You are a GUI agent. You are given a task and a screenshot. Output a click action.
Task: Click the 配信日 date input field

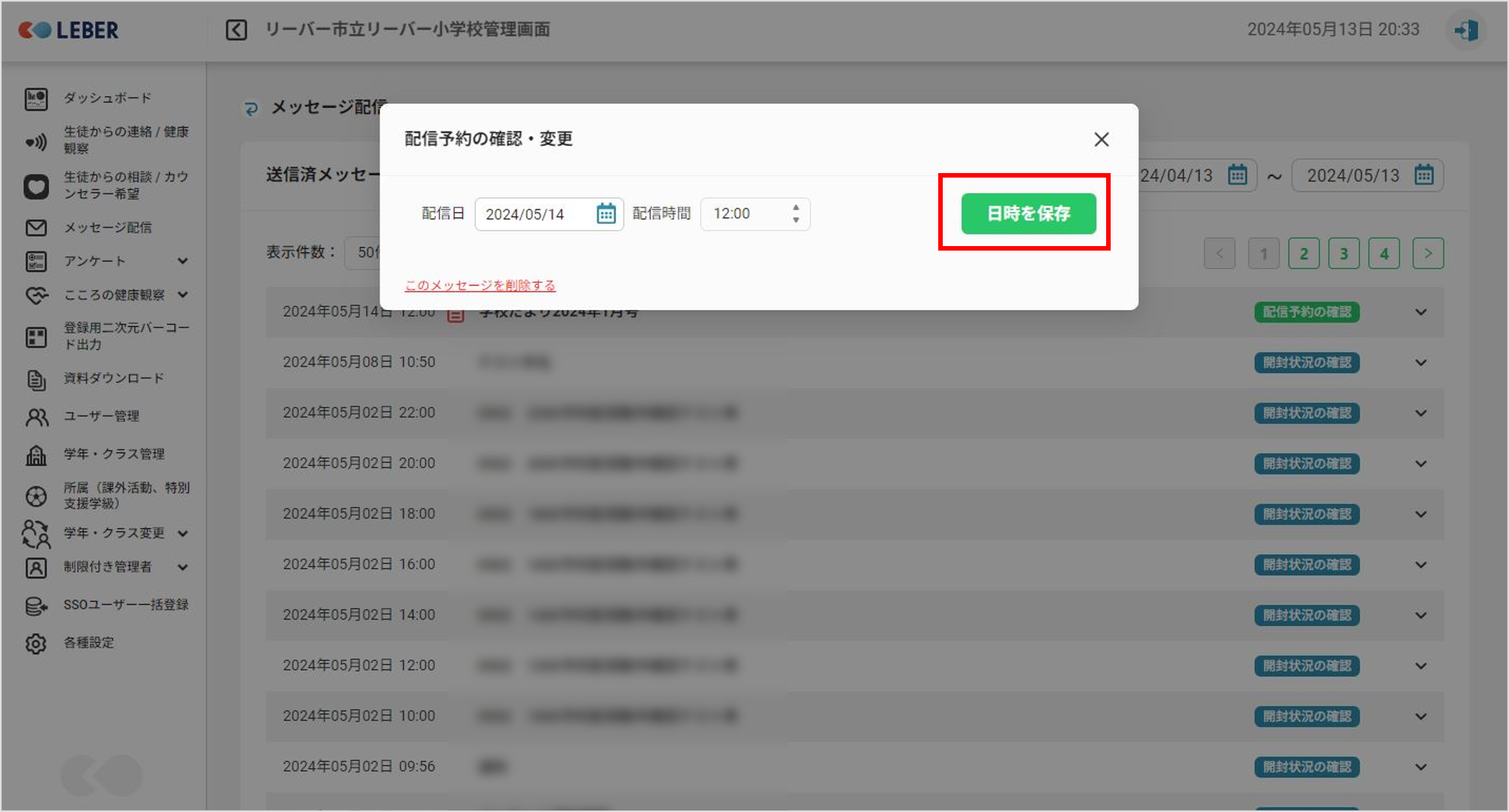tap(536, 214)
